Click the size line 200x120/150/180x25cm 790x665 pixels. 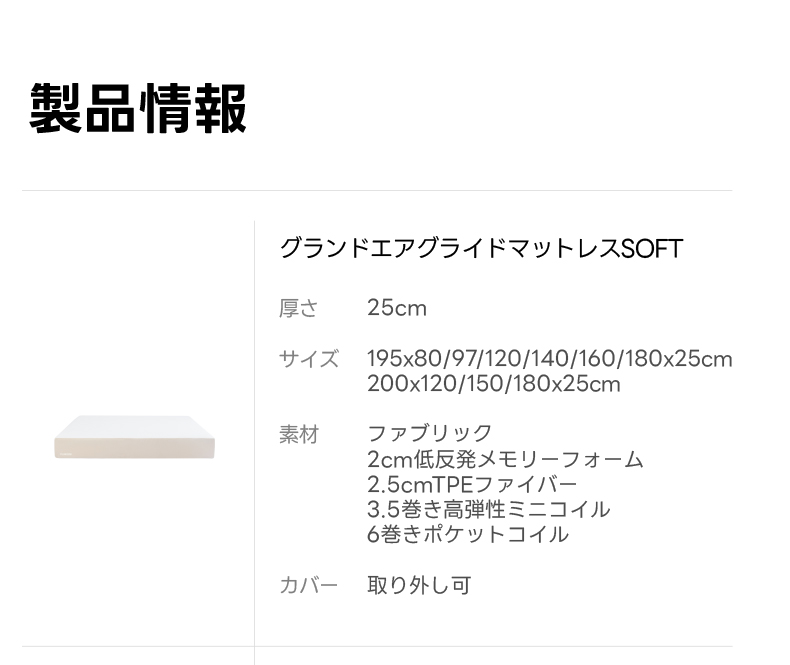(494, 384)
